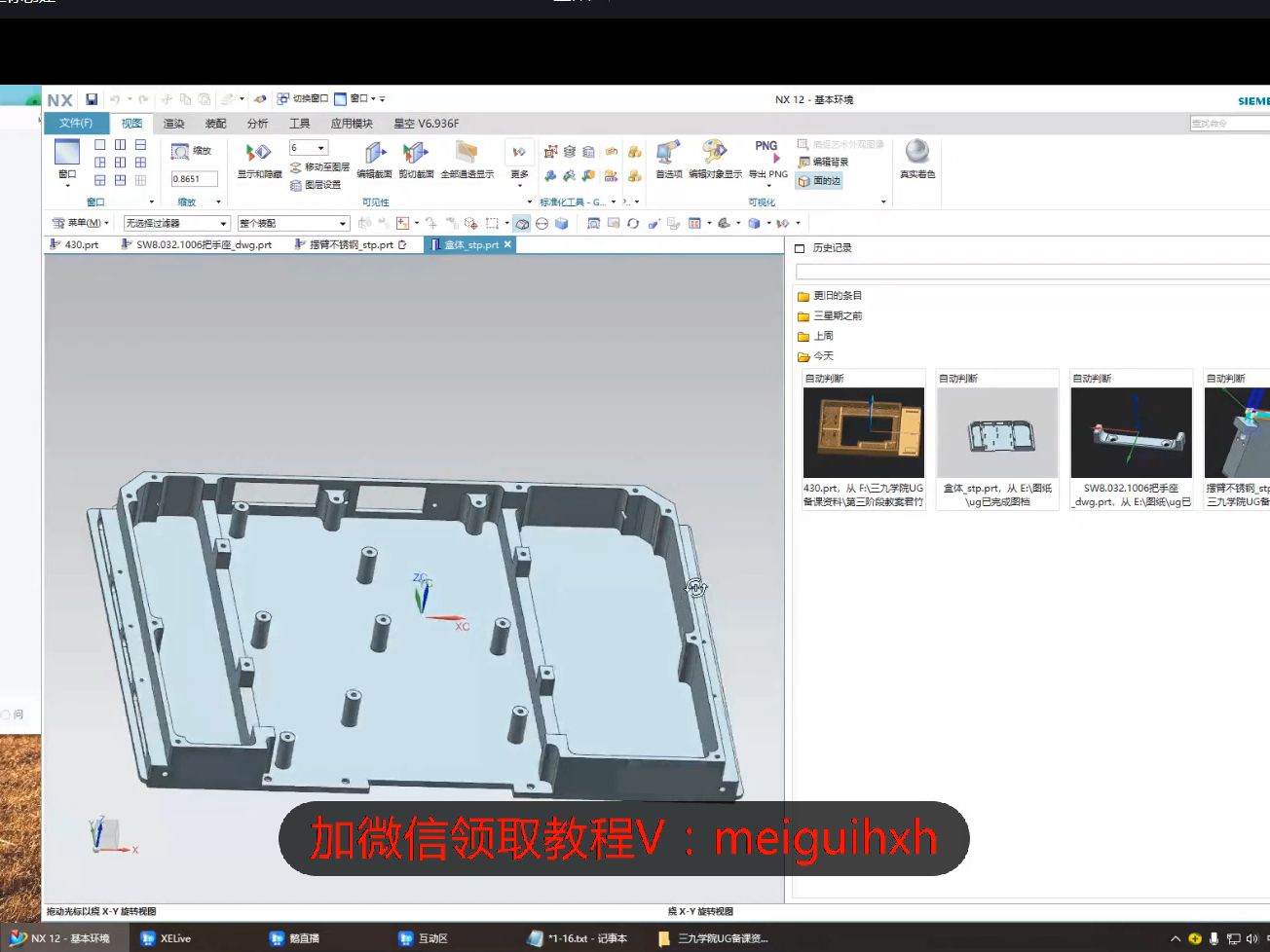
Task: Expand the 无选择过滤器 selection filter dropdown
Action: pyautogui.click(x=176, y=224)
